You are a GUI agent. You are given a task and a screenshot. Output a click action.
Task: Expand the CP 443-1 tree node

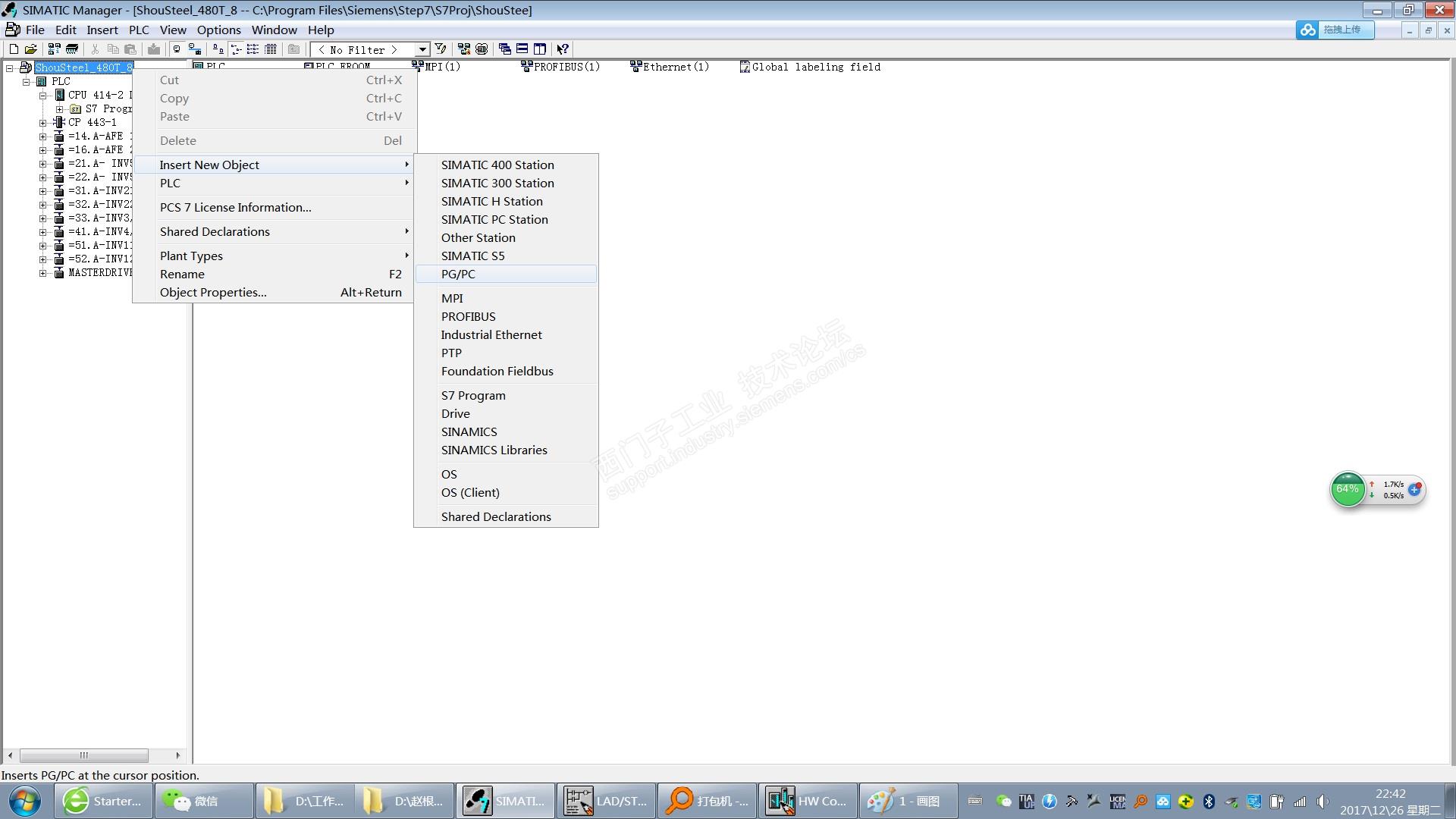pos(43,122)
